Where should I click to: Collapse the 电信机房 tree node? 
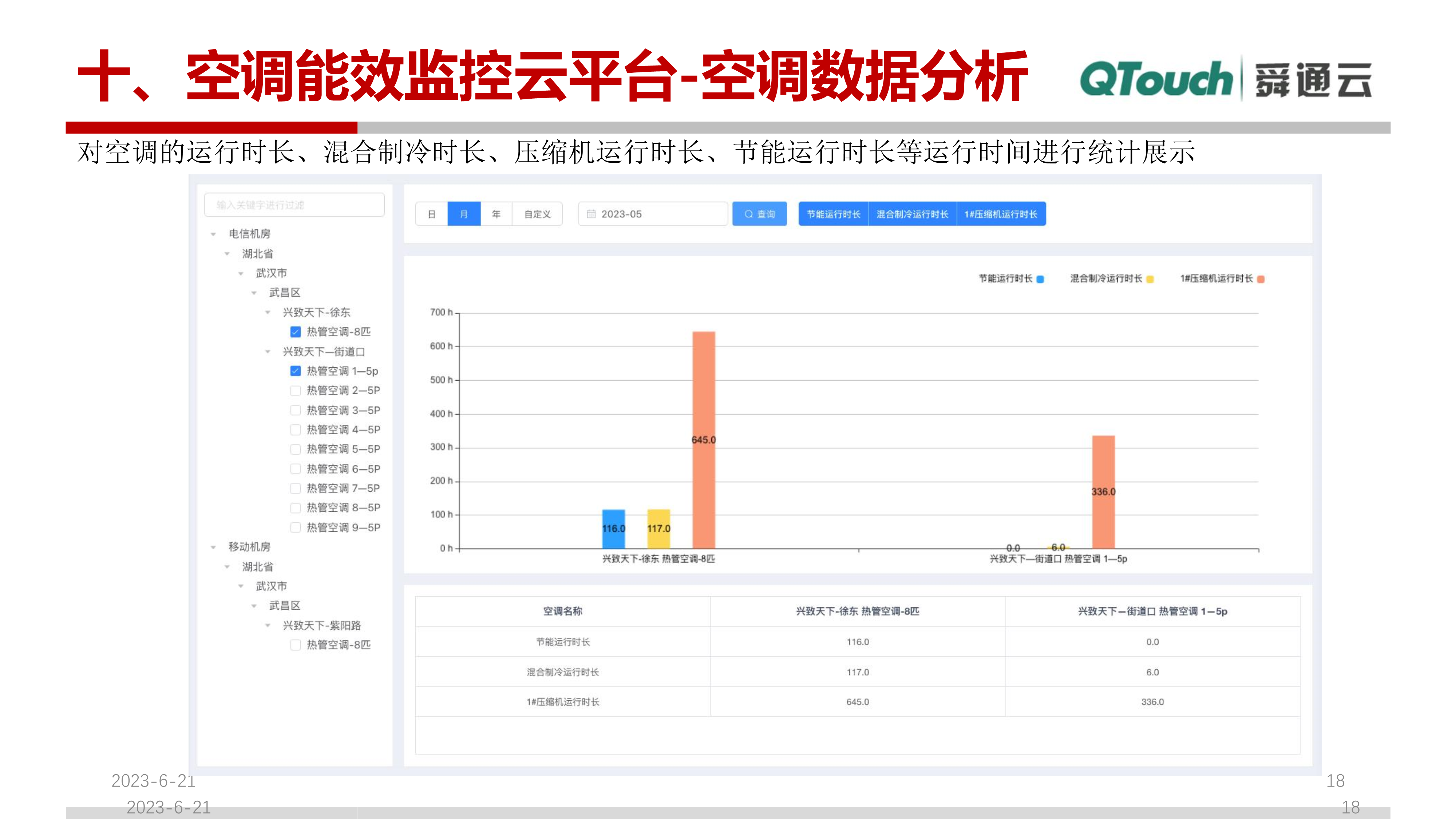tap(213, 234)
